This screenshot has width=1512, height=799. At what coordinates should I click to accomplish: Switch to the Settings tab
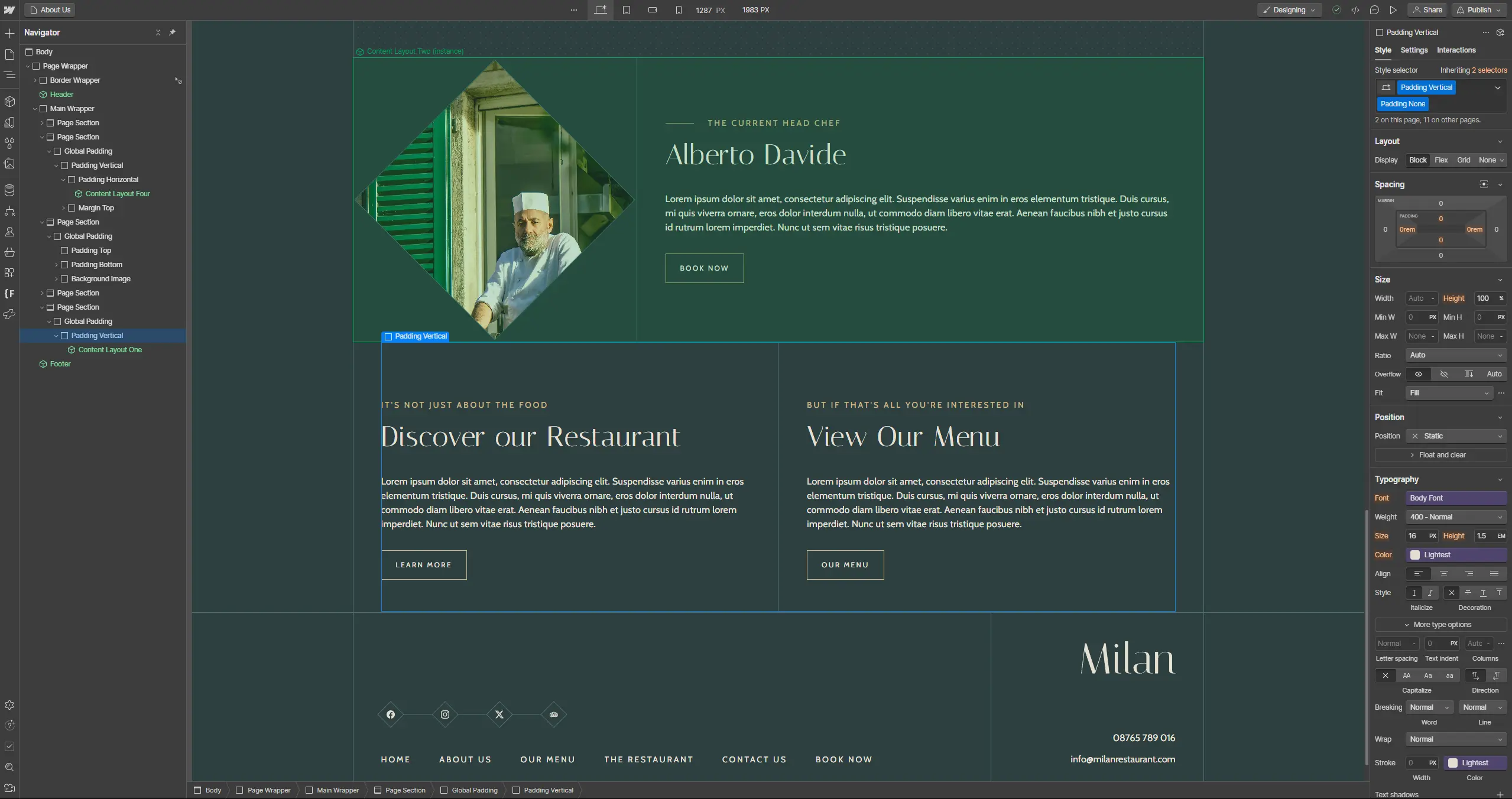1414,50
